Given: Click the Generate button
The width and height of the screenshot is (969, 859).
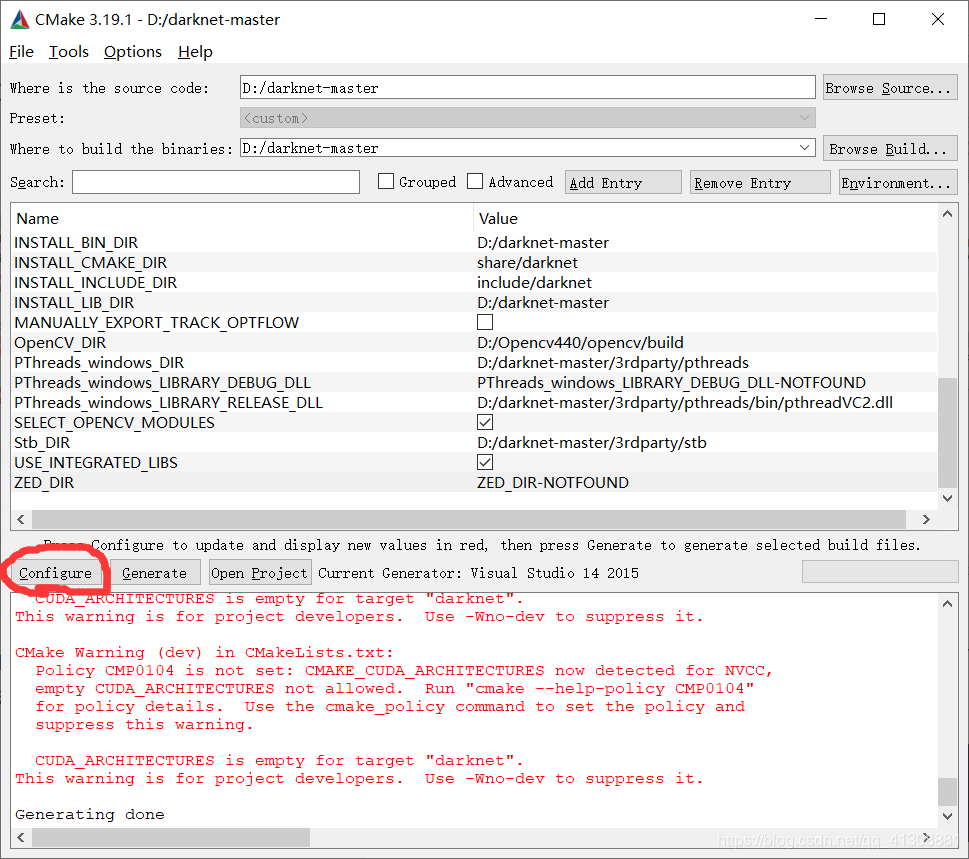Looking at the screenshot, I should point(154,573).
